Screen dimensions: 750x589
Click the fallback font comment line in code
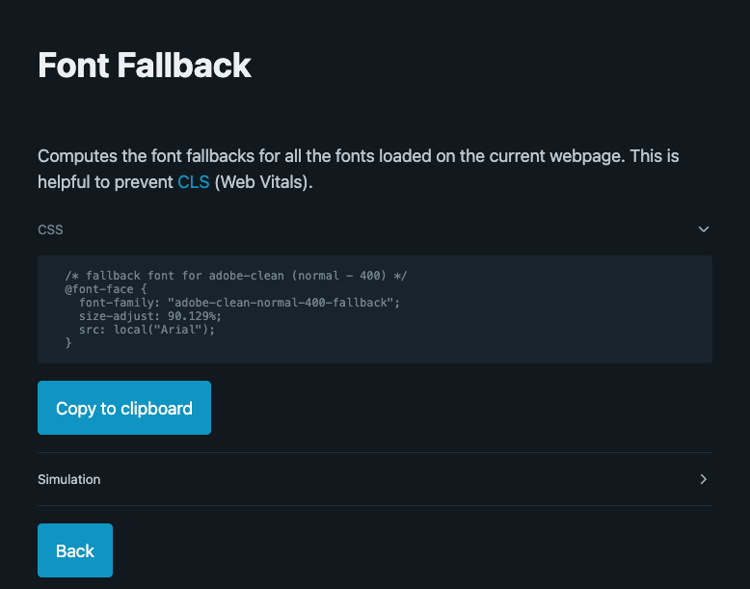(x=236, y=275)
